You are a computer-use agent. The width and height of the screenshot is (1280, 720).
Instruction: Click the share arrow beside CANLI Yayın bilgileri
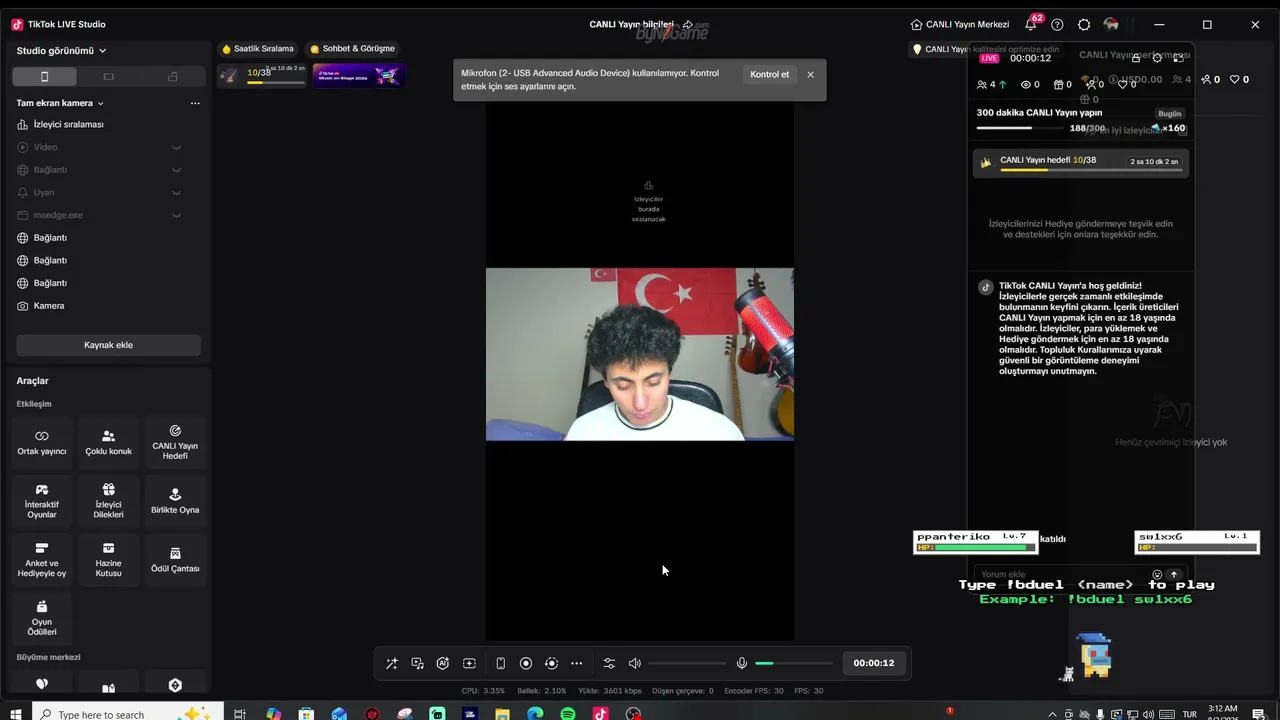(x=688, y=24)
